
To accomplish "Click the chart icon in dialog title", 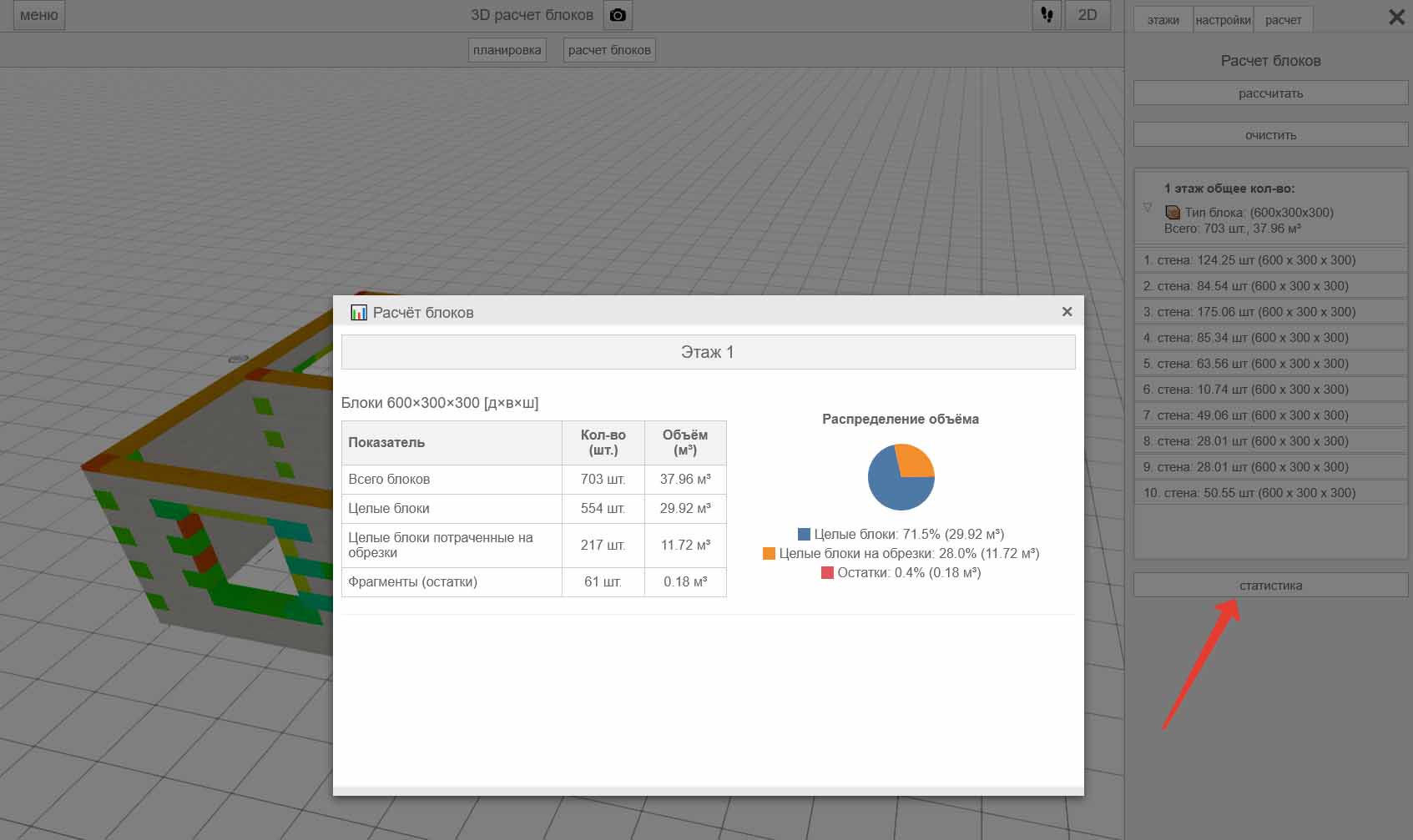I will click(359, 313).
